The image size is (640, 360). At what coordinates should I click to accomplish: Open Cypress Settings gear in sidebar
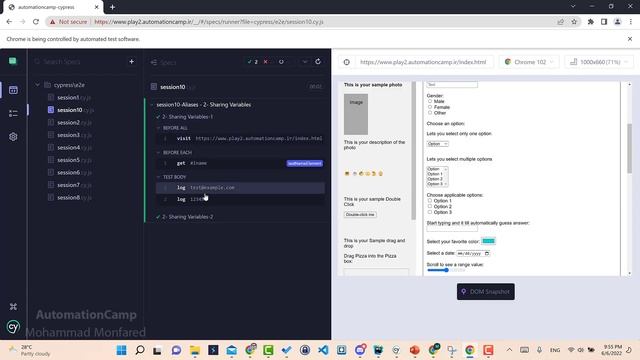pos(13,137)
